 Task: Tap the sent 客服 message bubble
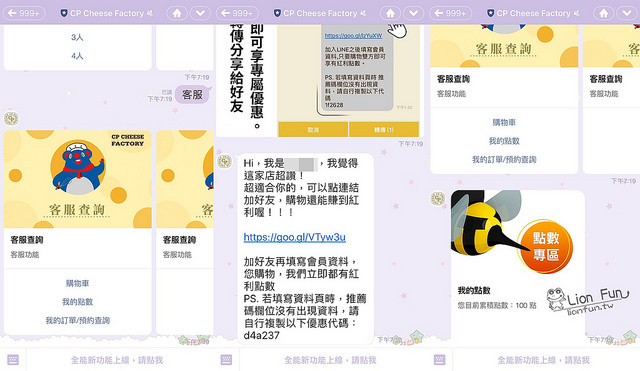click(x=192, y=95)
